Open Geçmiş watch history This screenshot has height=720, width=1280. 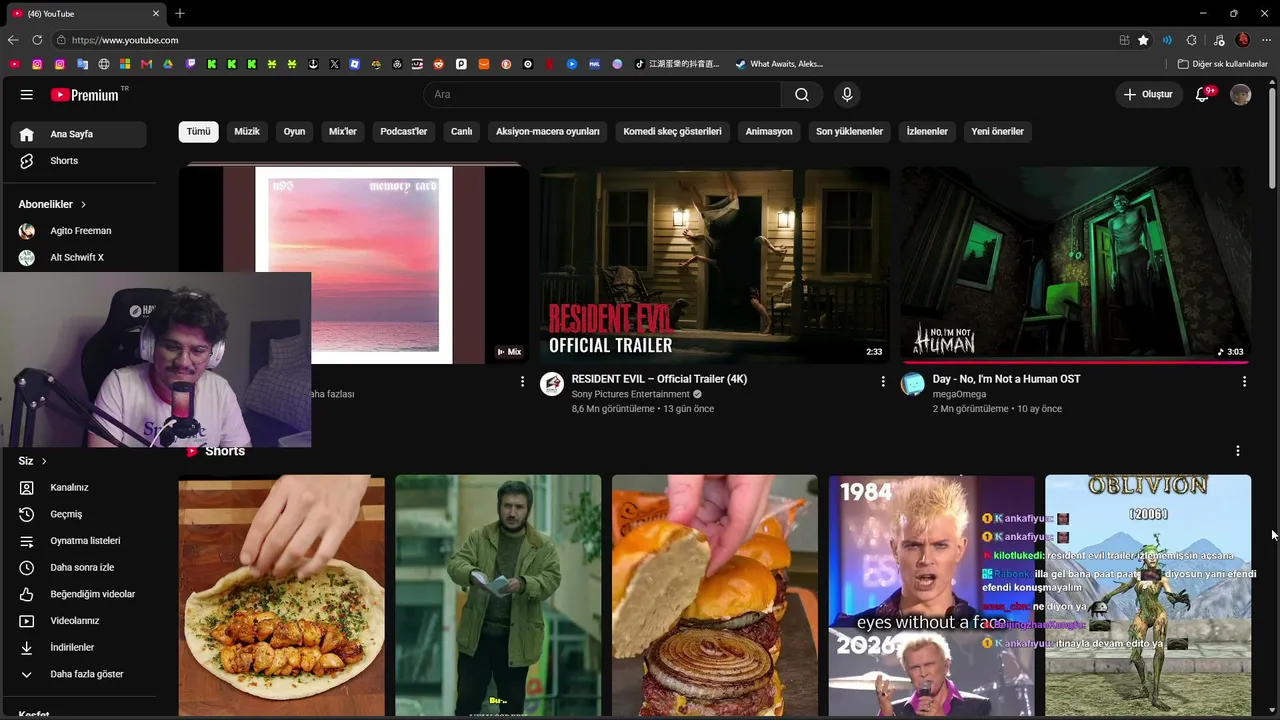pos(79,514)
